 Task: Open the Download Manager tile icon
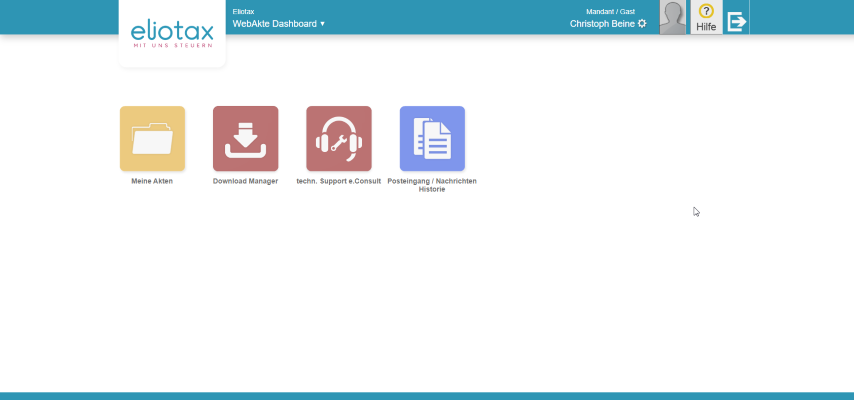[245, 138]
